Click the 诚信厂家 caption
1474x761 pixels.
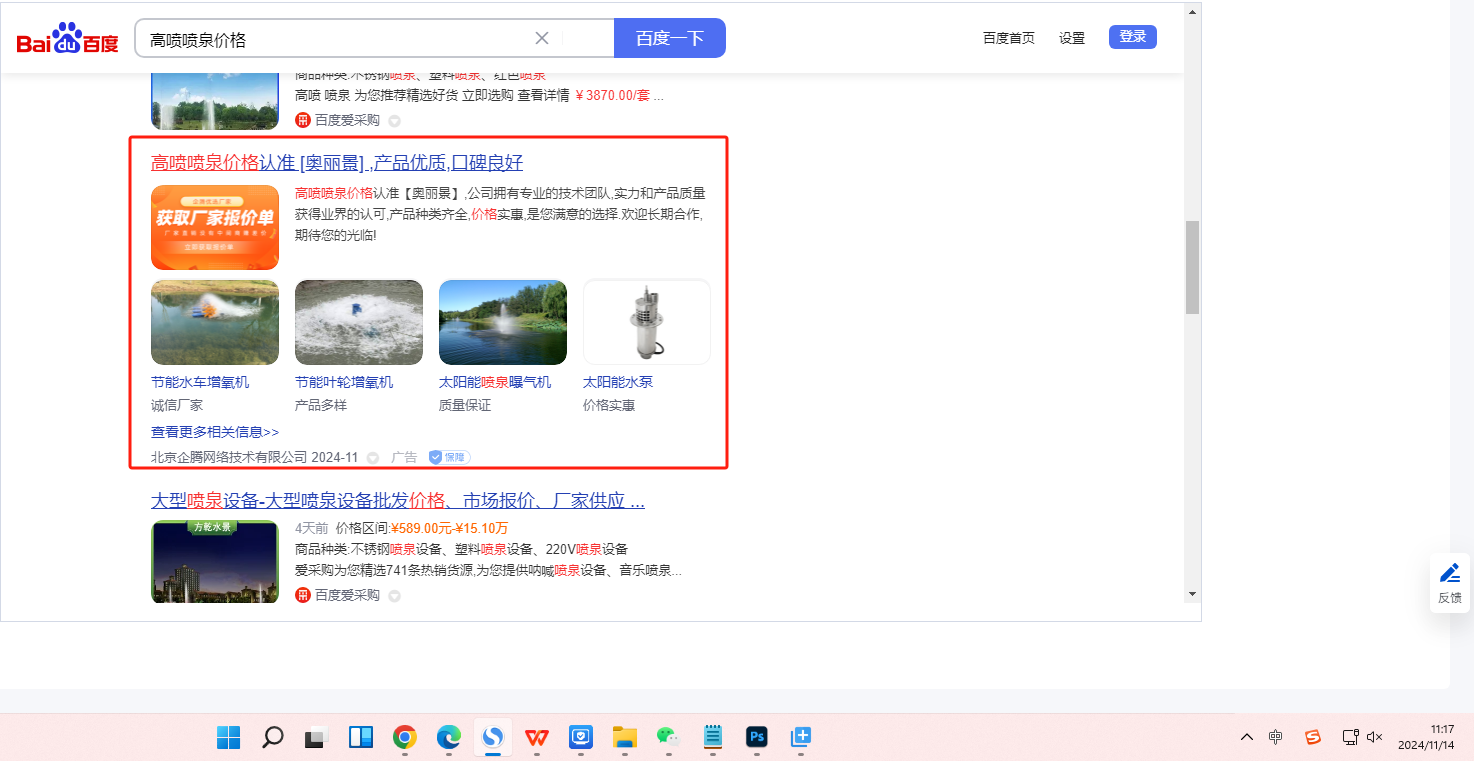177,405
